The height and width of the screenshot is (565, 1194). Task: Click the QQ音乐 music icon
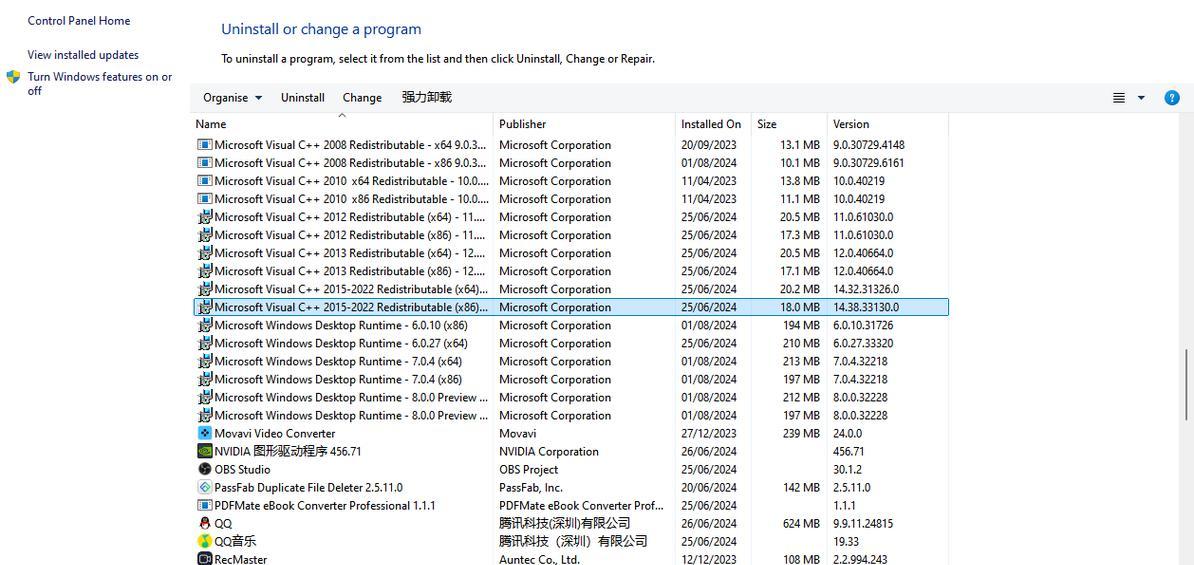tap(205, 541)
